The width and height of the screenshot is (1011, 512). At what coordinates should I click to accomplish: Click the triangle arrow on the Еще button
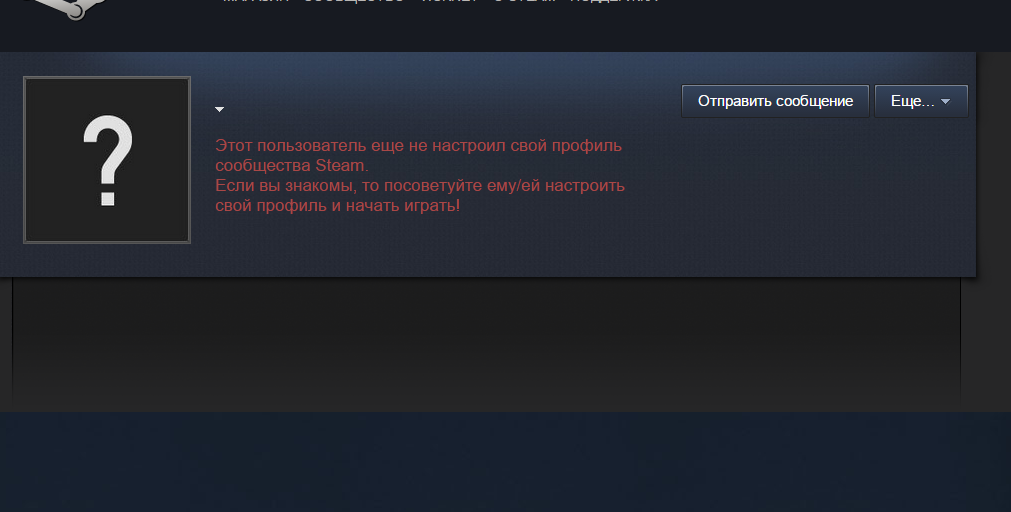(x=945, y=102)
